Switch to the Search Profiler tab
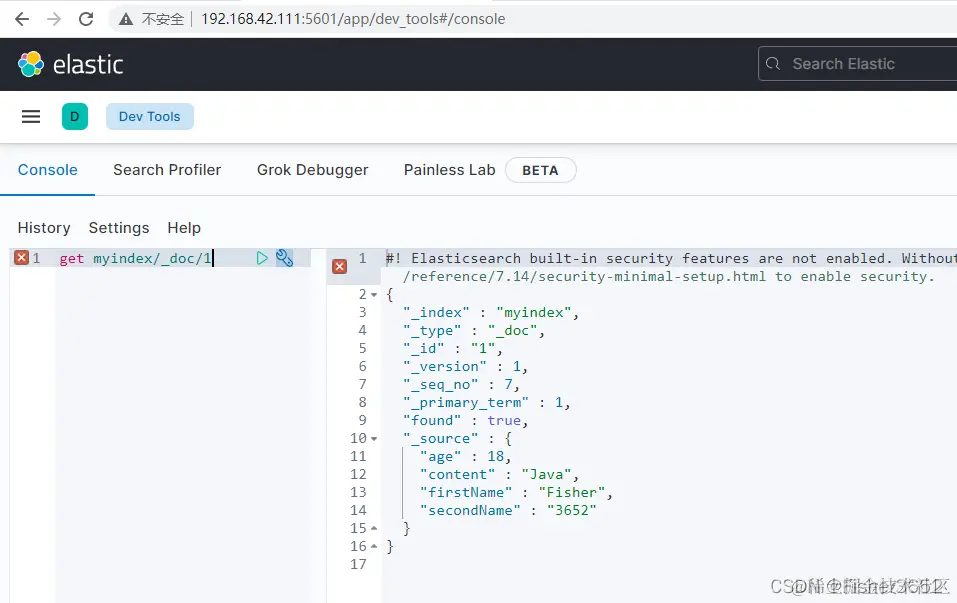 (167, 170)
